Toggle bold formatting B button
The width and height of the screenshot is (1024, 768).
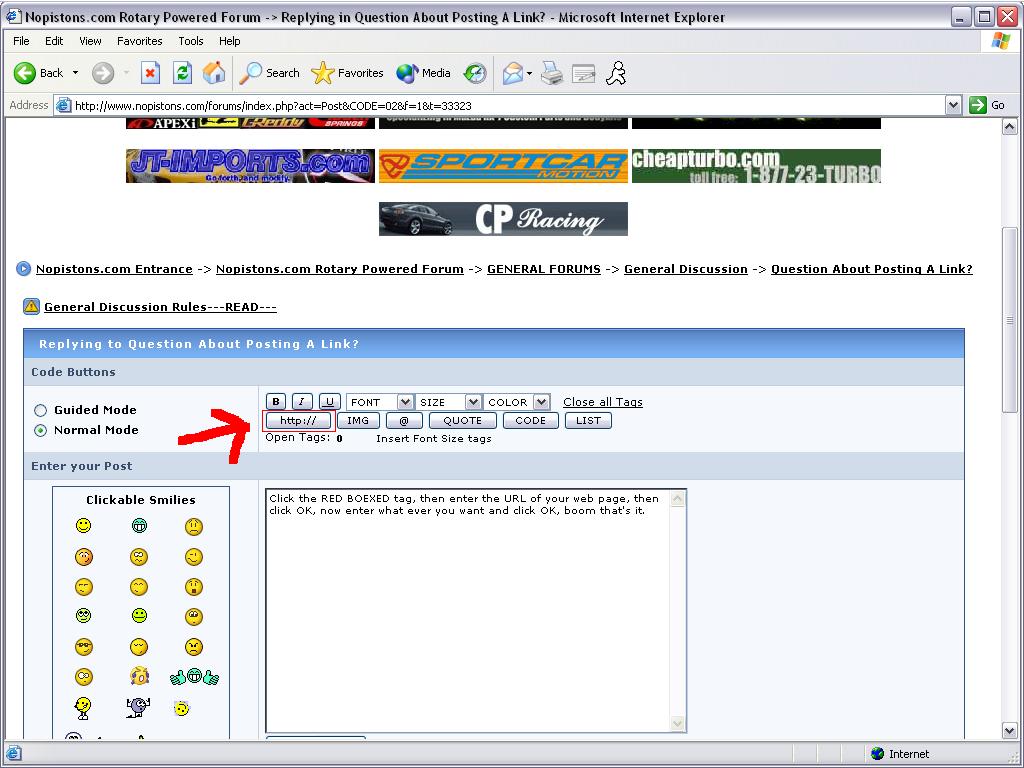coord(276,402)
